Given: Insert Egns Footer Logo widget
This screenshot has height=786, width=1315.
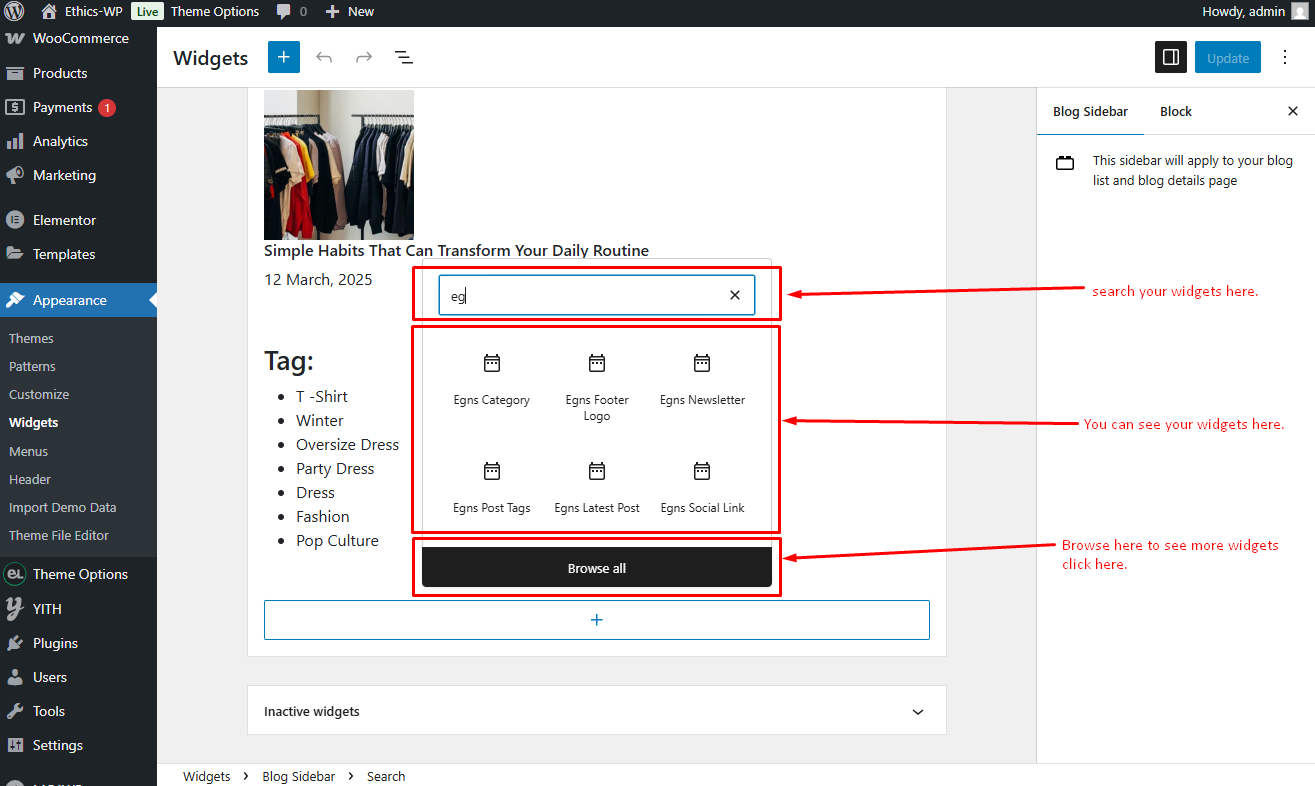Looking at the screenshot, I should (597, 387).
